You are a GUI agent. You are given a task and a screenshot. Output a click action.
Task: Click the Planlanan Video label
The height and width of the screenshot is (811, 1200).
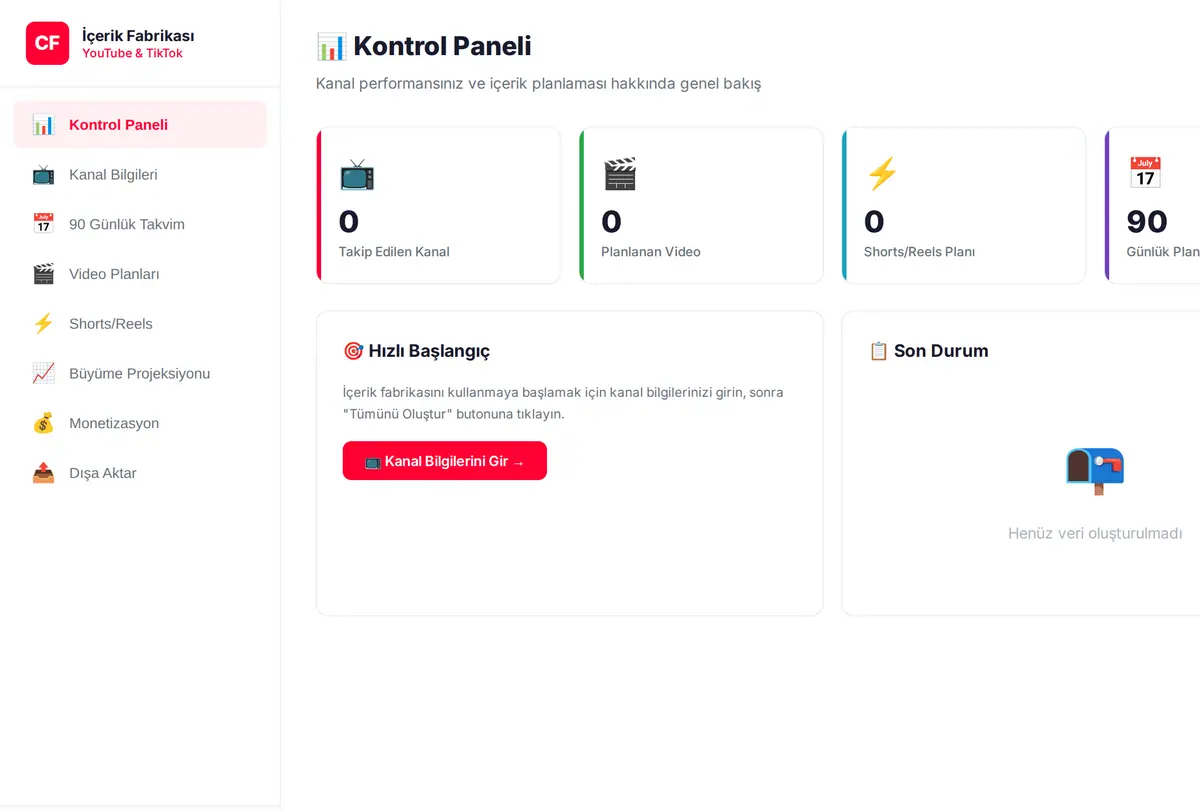pyautogui.click(x=651, y=252)
